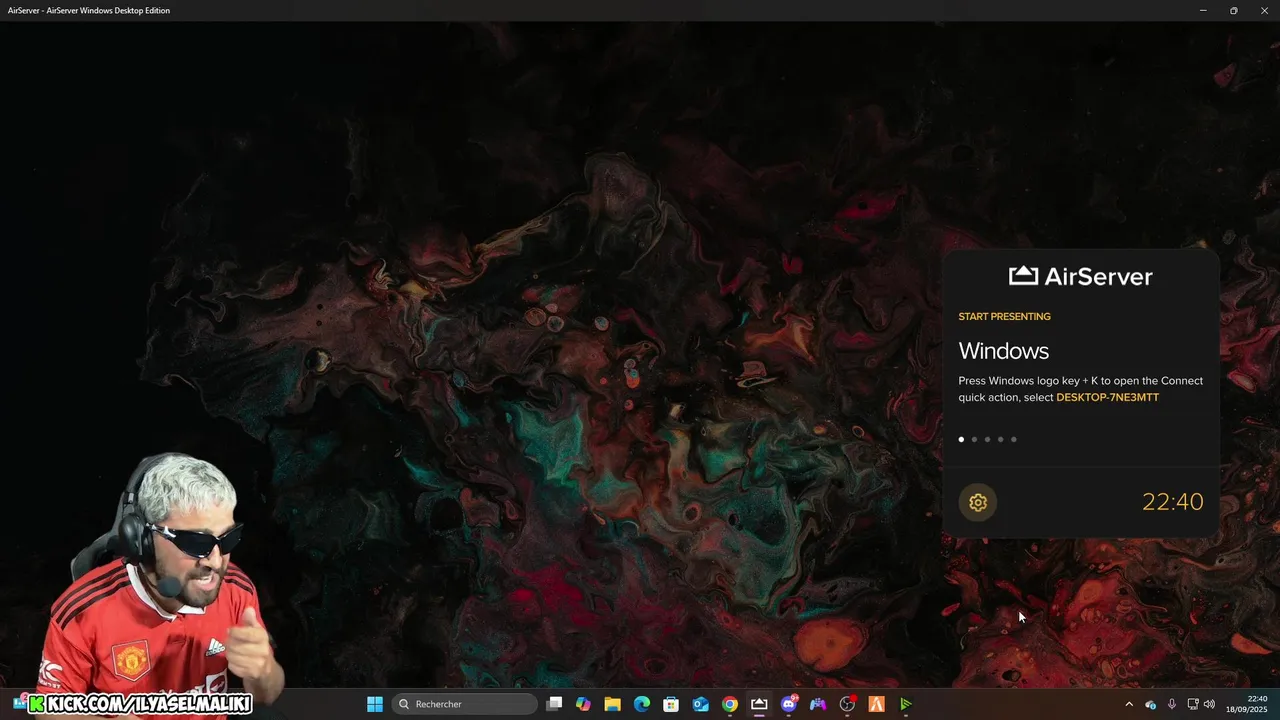This screenshot has width=1280, height=720.
Task: Open Discord from the taskbar
Action: [789, 704]
